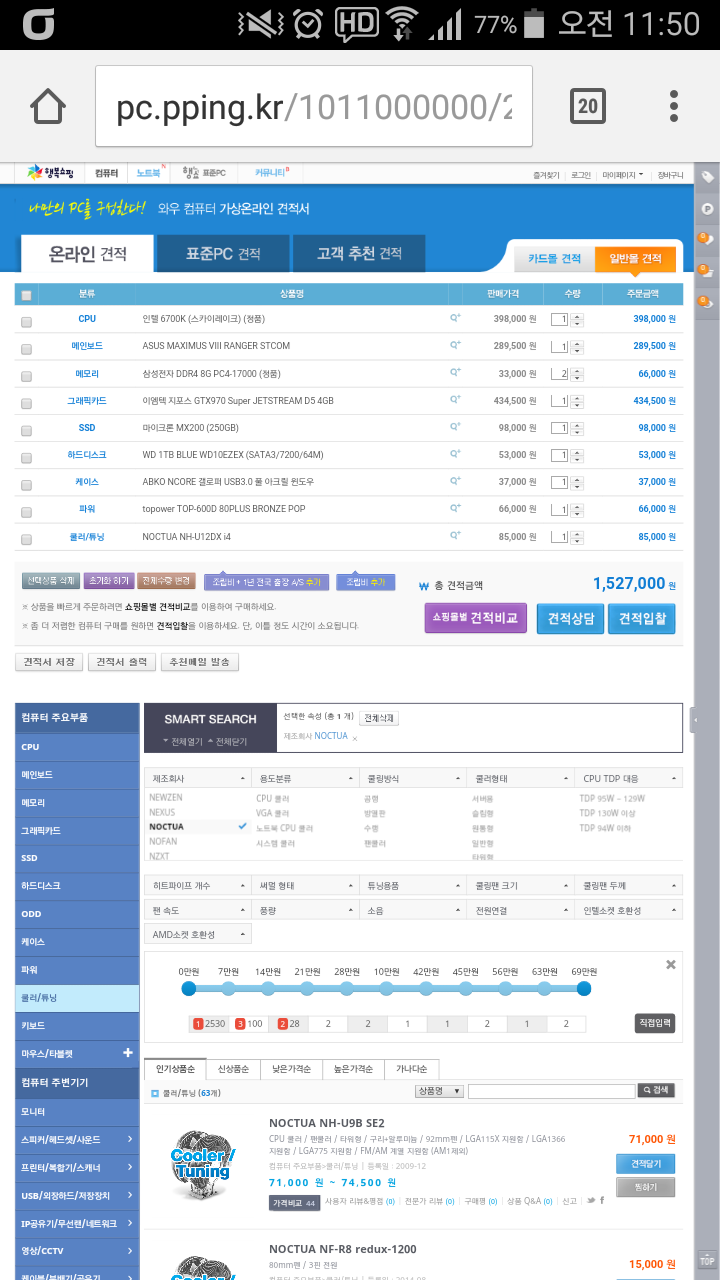Viewport: 720px width, 1280px height.
Task: Open the browser three-dot overflow menu
Action: click(x=674, y=106)
